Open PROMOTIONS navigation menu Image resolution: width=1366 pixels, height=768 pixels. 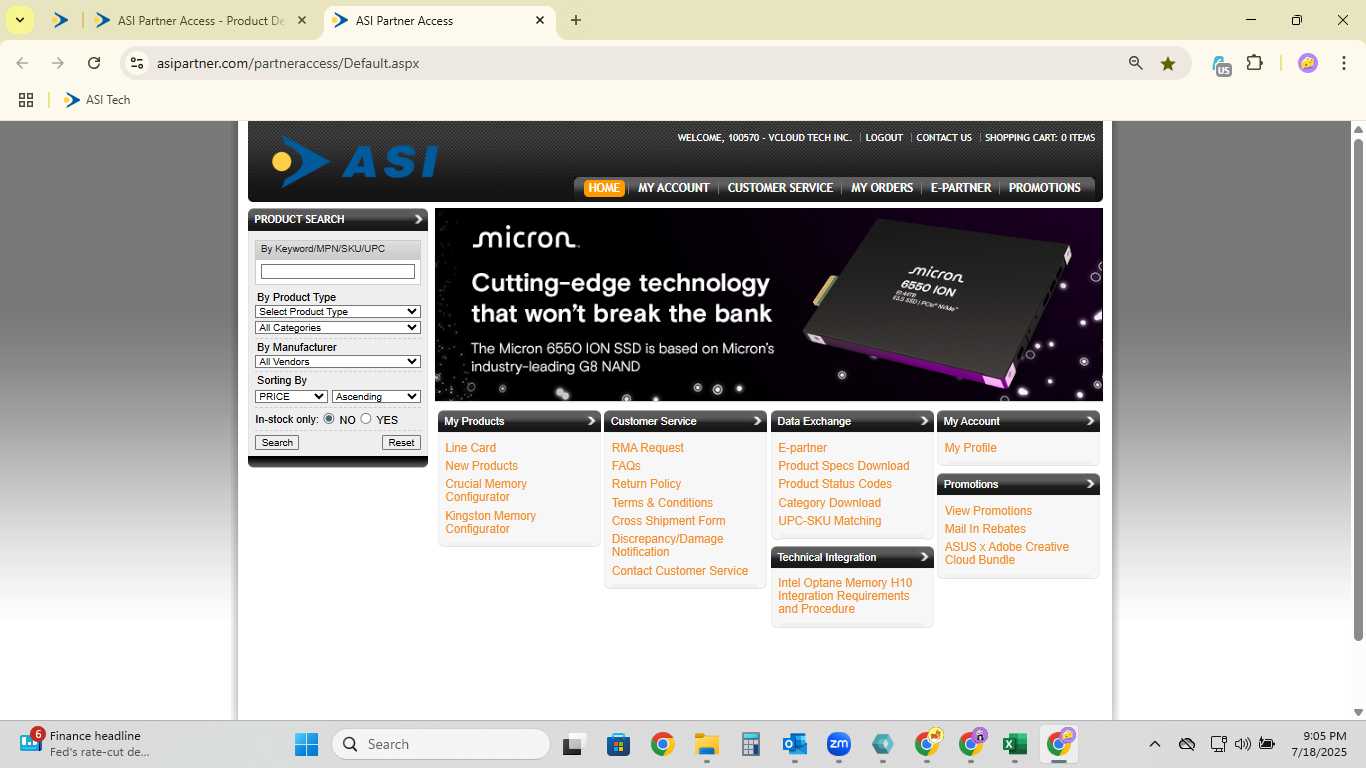point(1045,188)
